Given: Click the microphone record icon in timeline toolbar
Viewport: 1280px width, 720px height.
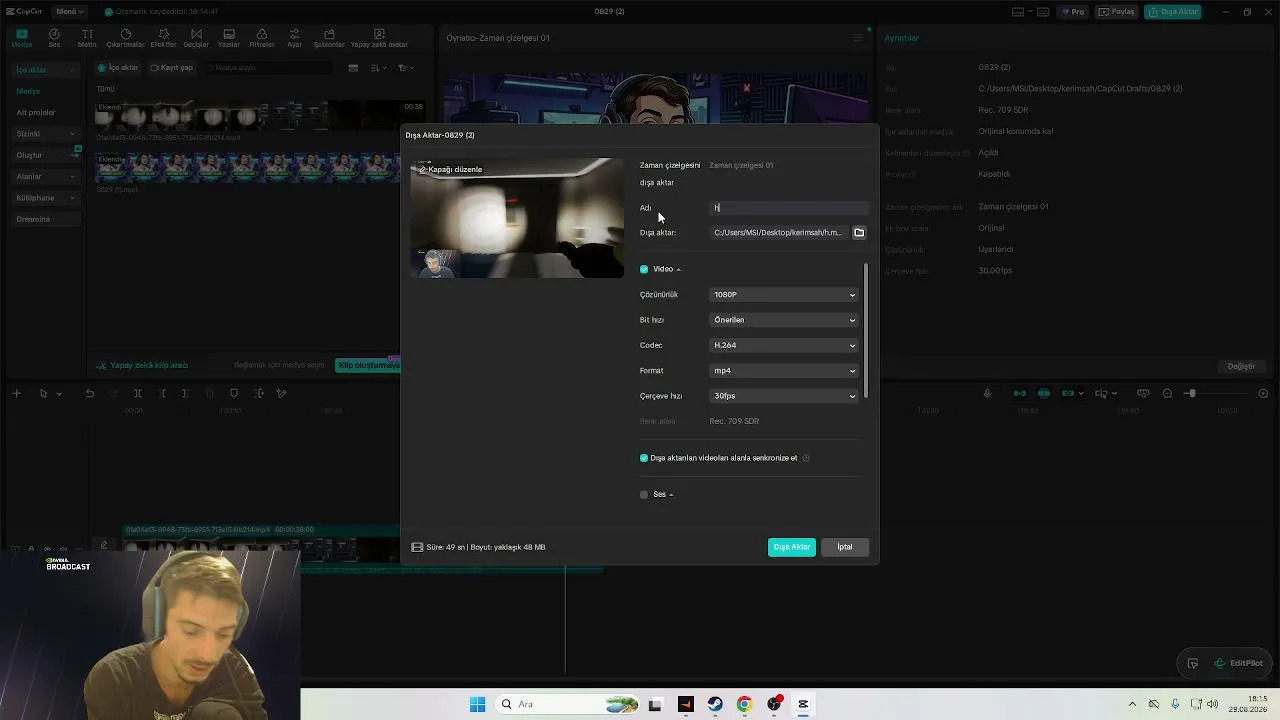Looking at the screenshot, I should pyautogui.click(x=987, y=394).
